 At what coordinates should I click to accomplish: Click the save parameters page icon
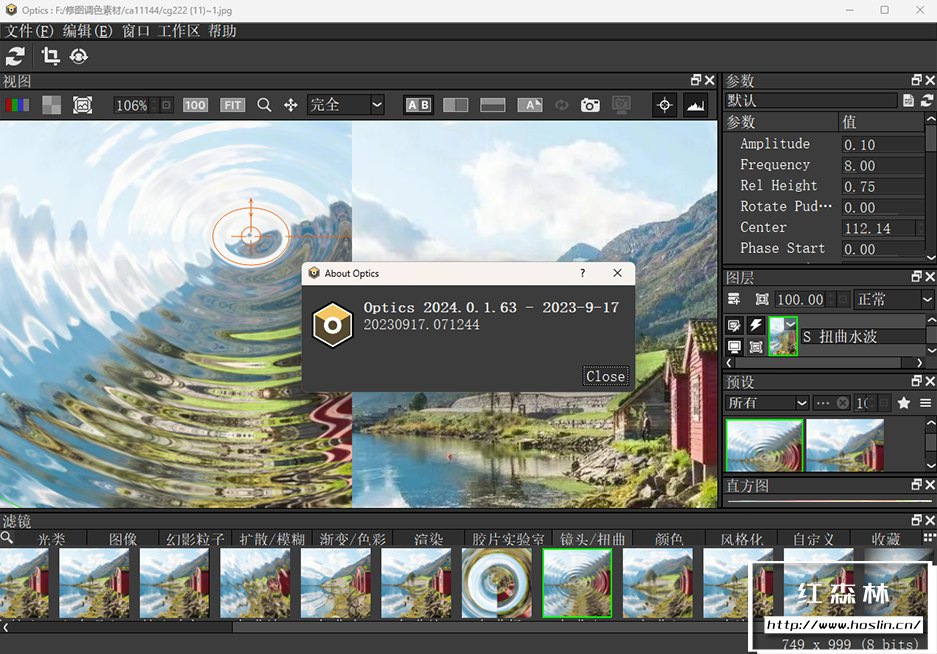pos(908,100)
